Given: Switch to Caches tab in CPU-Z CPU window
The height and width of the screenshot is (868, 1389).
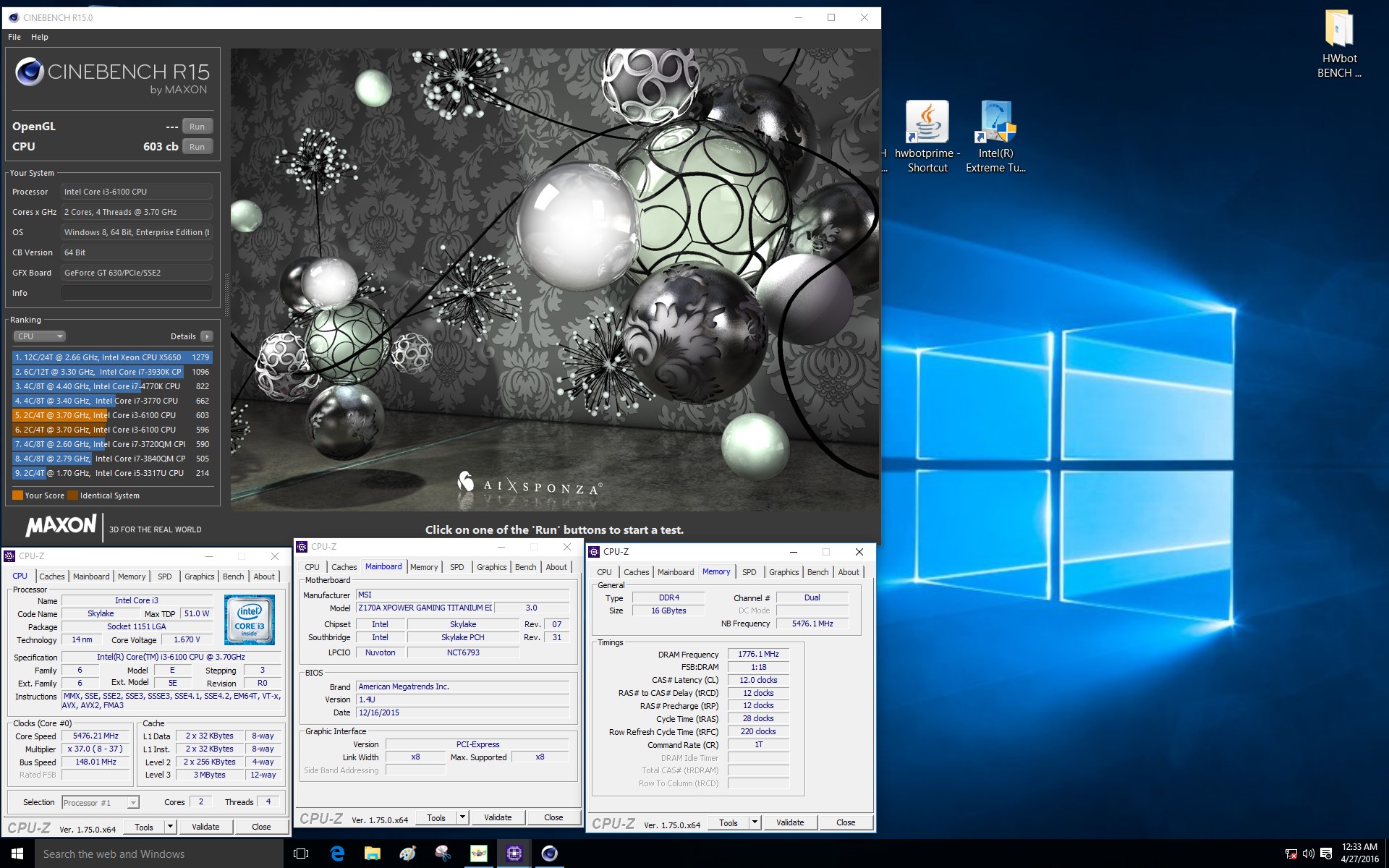Looking at the screenshot, I should (52, 576).
